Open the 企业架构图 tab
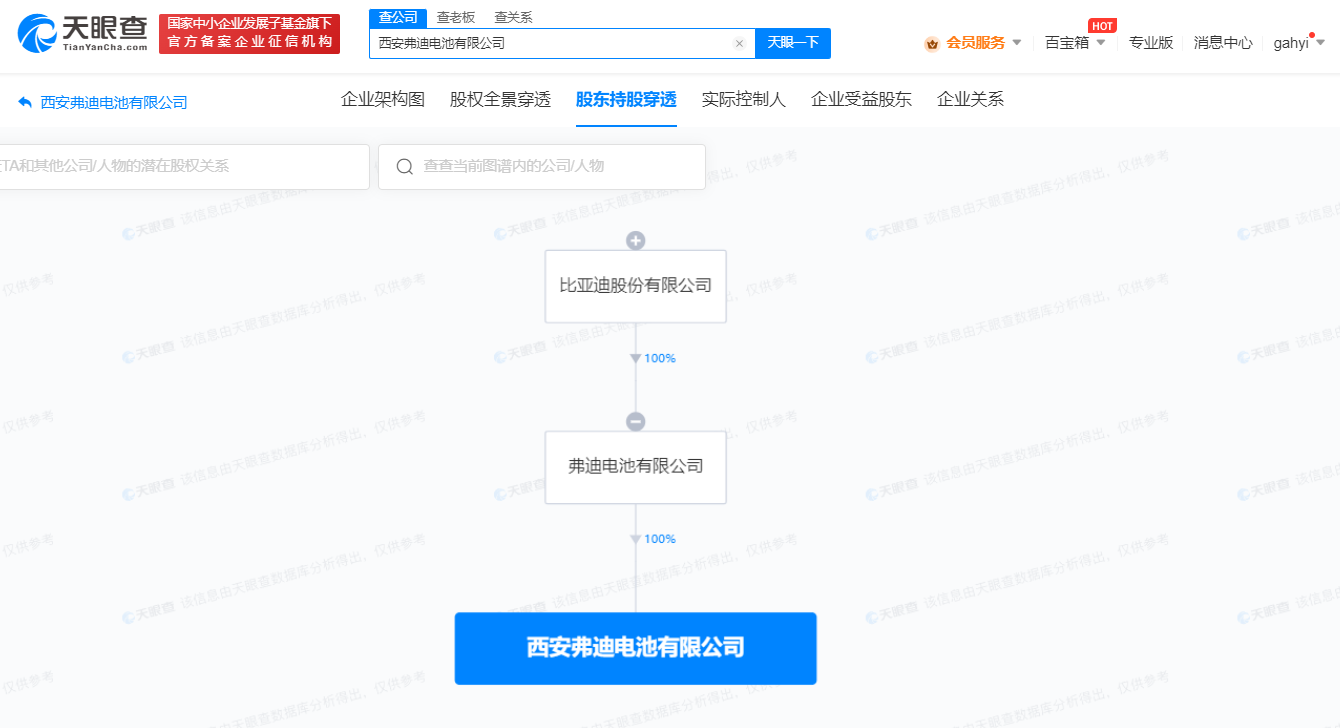The width and height of the screenshot is (1340, 728). pyautogui.click(x=383, y=99)
